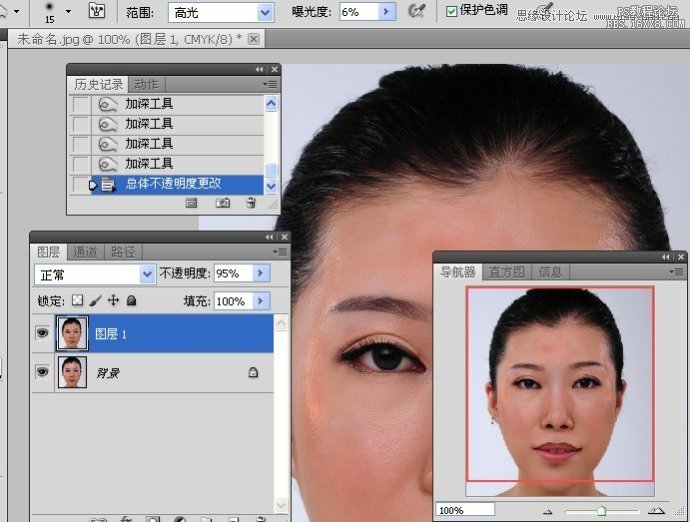Switch to the 直方图 tab

click(x=508, y=272)
